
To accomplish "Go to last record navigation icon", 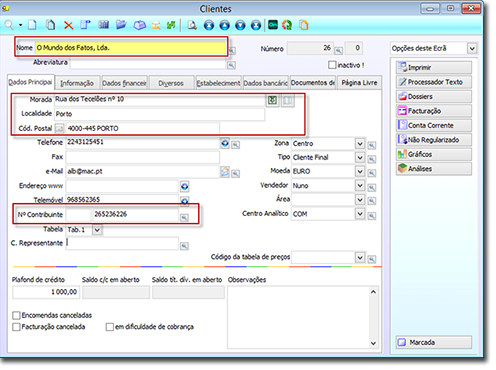I will pos(256,25).
